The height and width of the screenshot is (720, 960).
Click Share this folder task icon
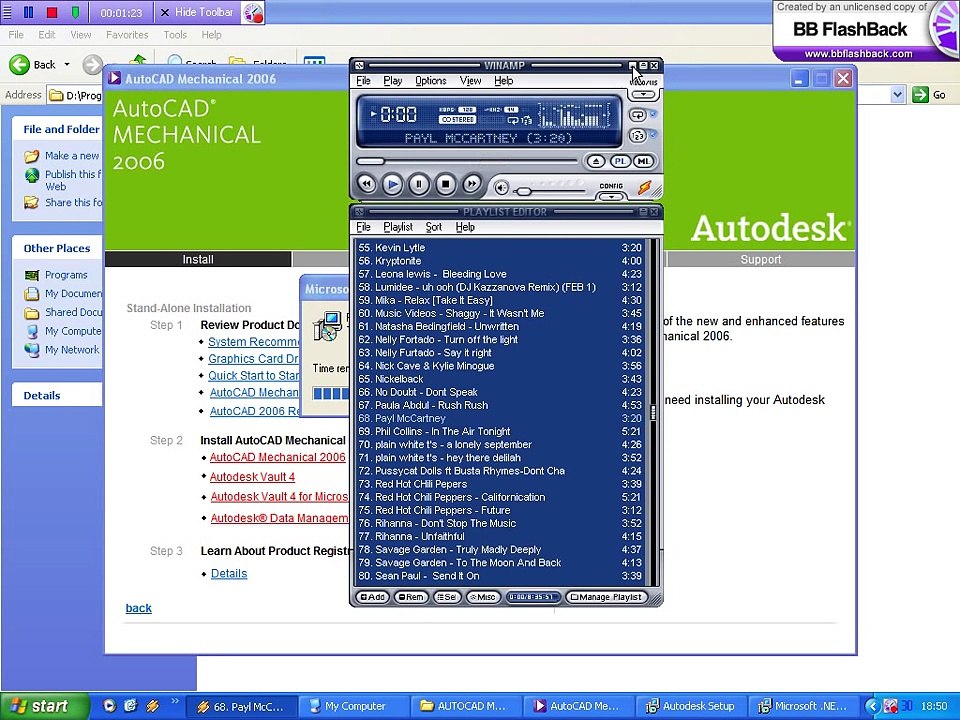31,203
